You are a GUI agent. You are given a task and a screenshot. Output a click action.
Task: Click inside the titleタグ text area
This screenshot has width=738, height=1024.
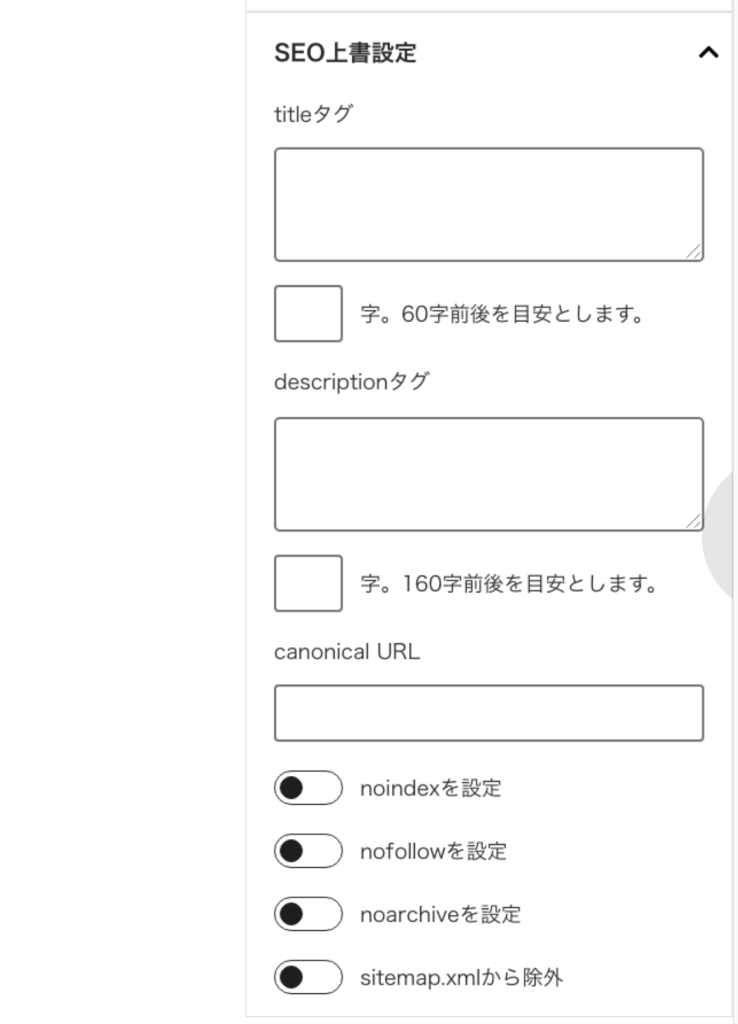point(488,204)
